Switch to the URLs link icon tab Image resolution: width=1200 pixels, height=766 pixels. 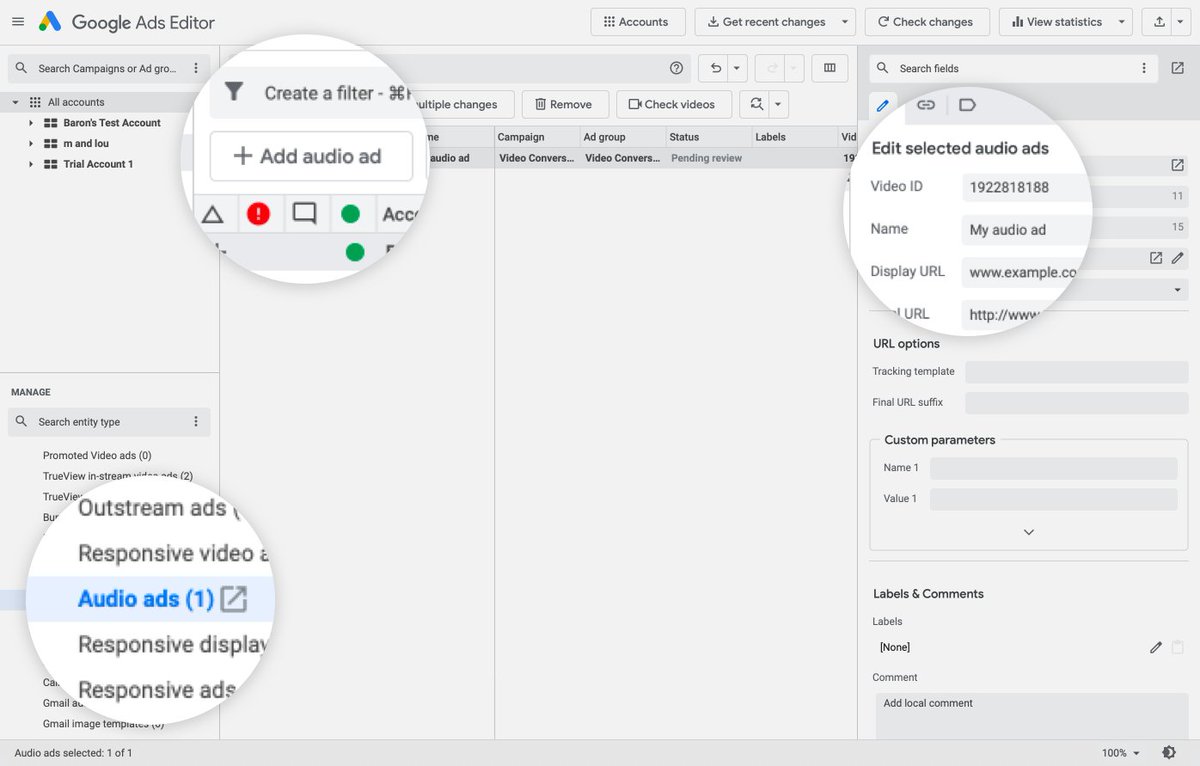click(925, 104)
